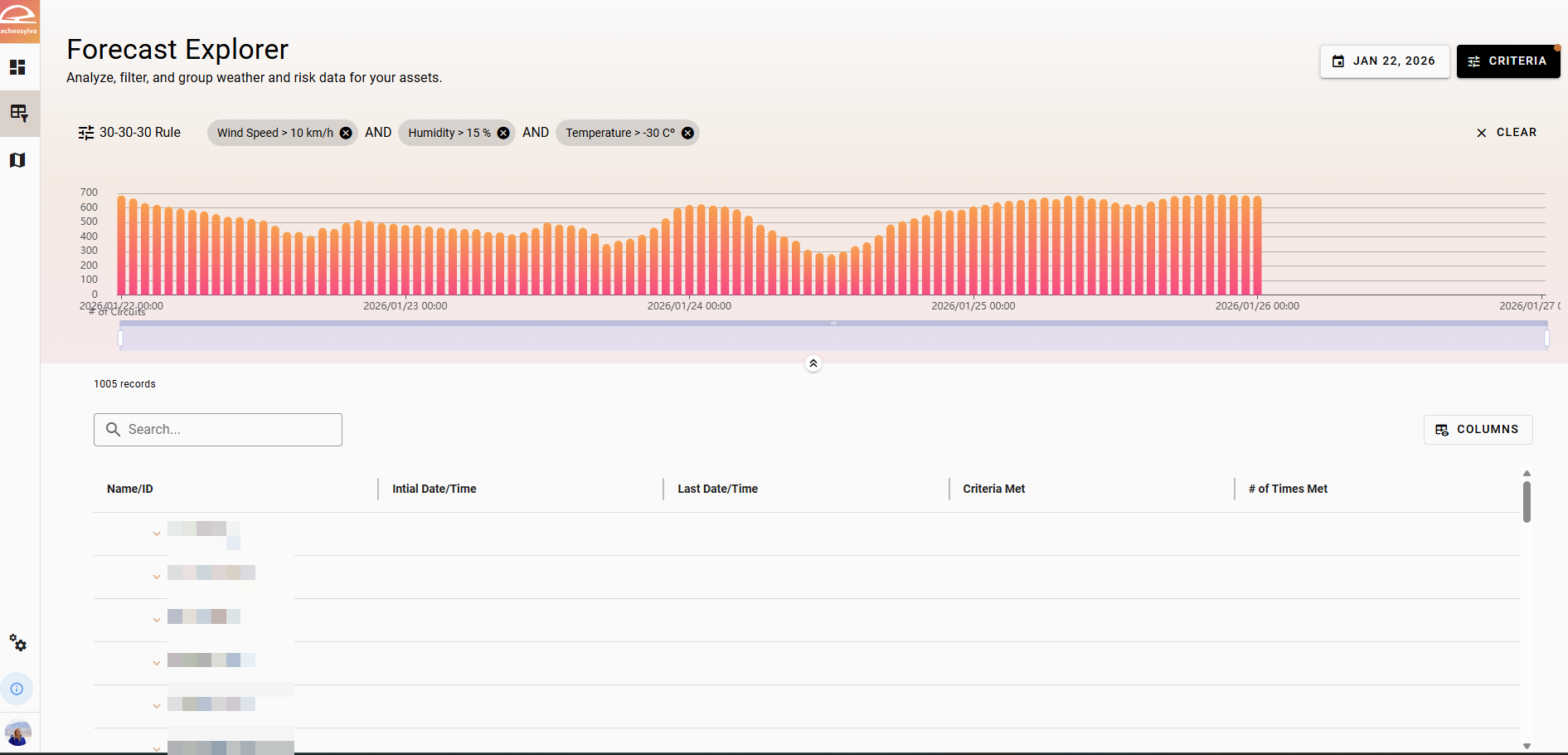Expand the first table row
Screen dimensions: 1568x755
point(157,533)
